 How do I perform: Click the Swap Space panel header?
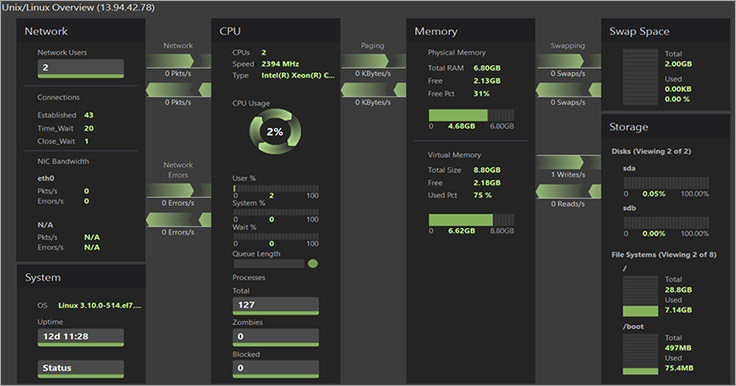point(666,31)
